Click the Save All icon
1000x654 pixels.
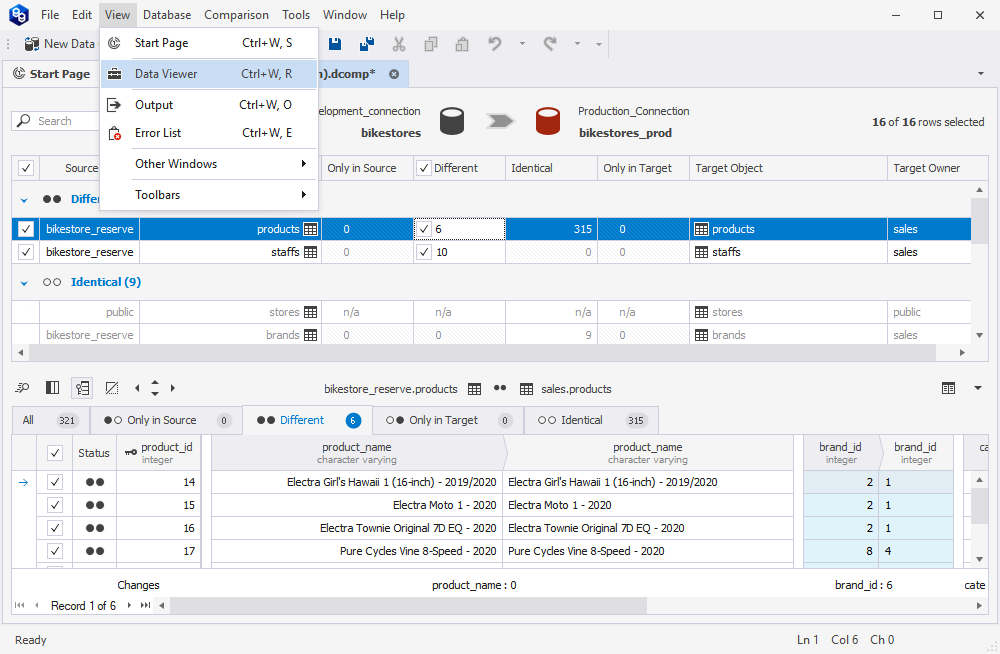tap(367, 44)
